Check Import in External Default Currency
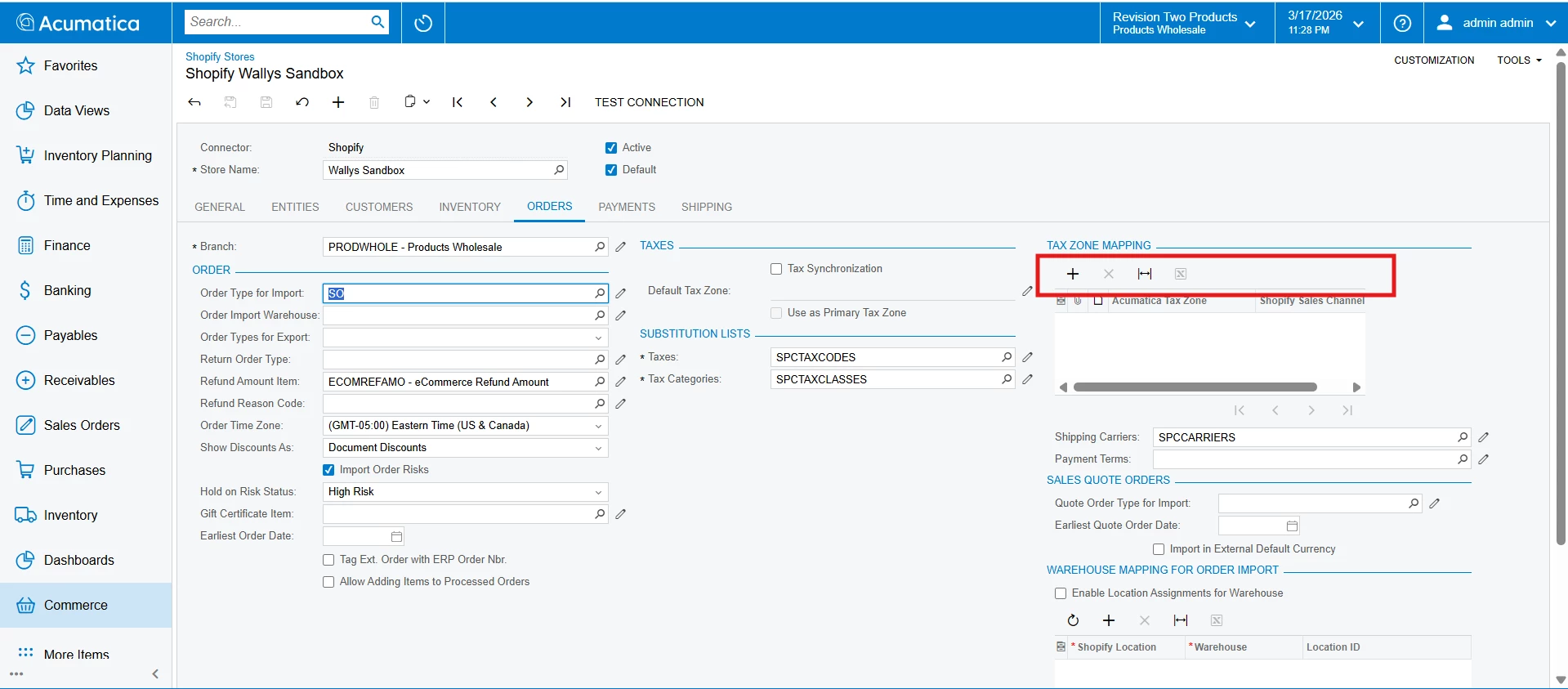 [1159, 549]
